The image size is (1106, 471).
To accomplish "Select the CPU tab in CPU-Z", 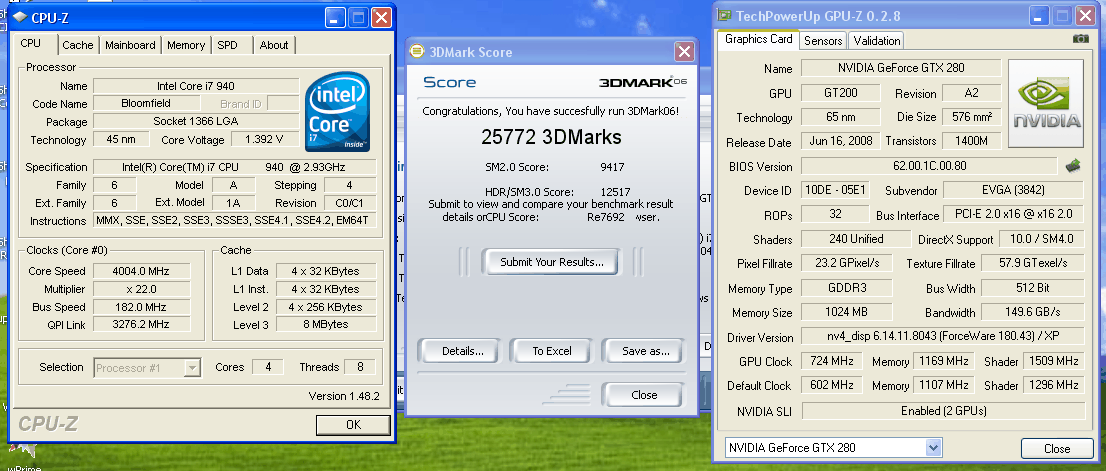I will [x=30, y=44].
